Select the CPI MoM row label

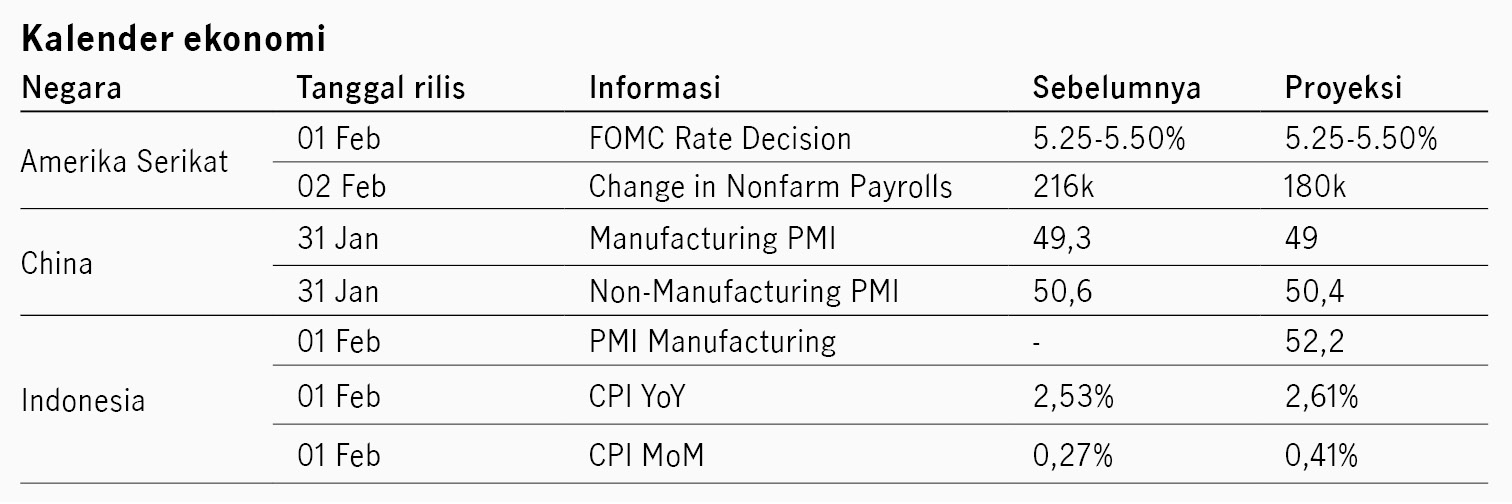(646, 456)
